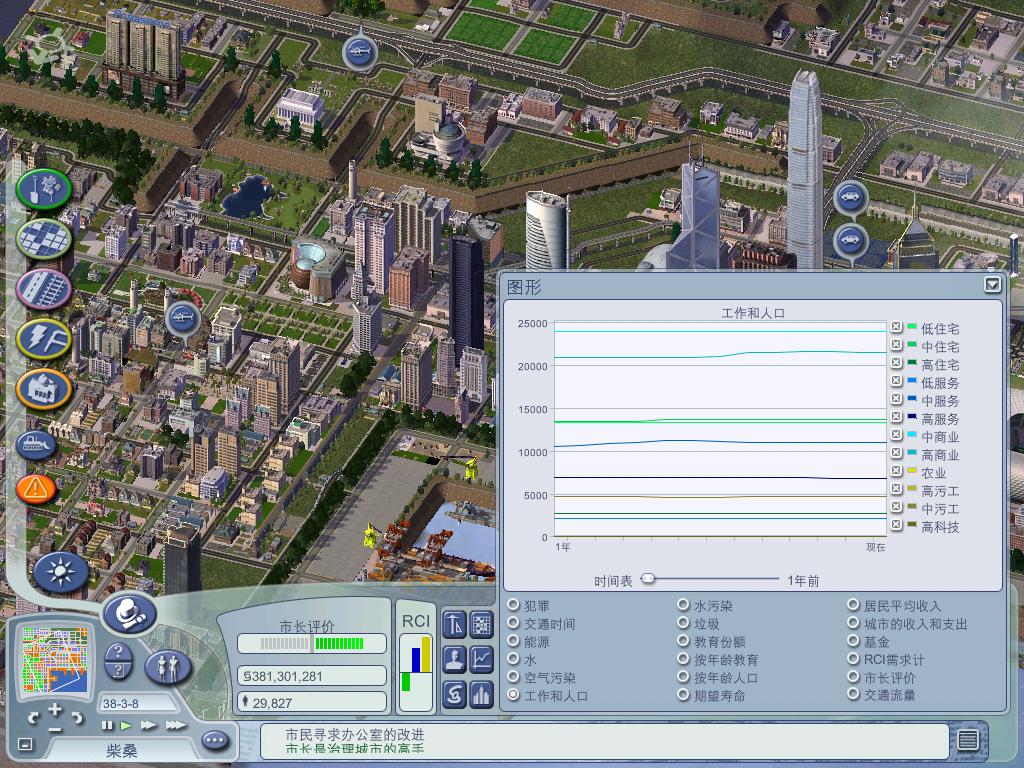Click the helicopter marker over downtown blocks
The image size is (1024, 768).
click(x=183, y=320)
